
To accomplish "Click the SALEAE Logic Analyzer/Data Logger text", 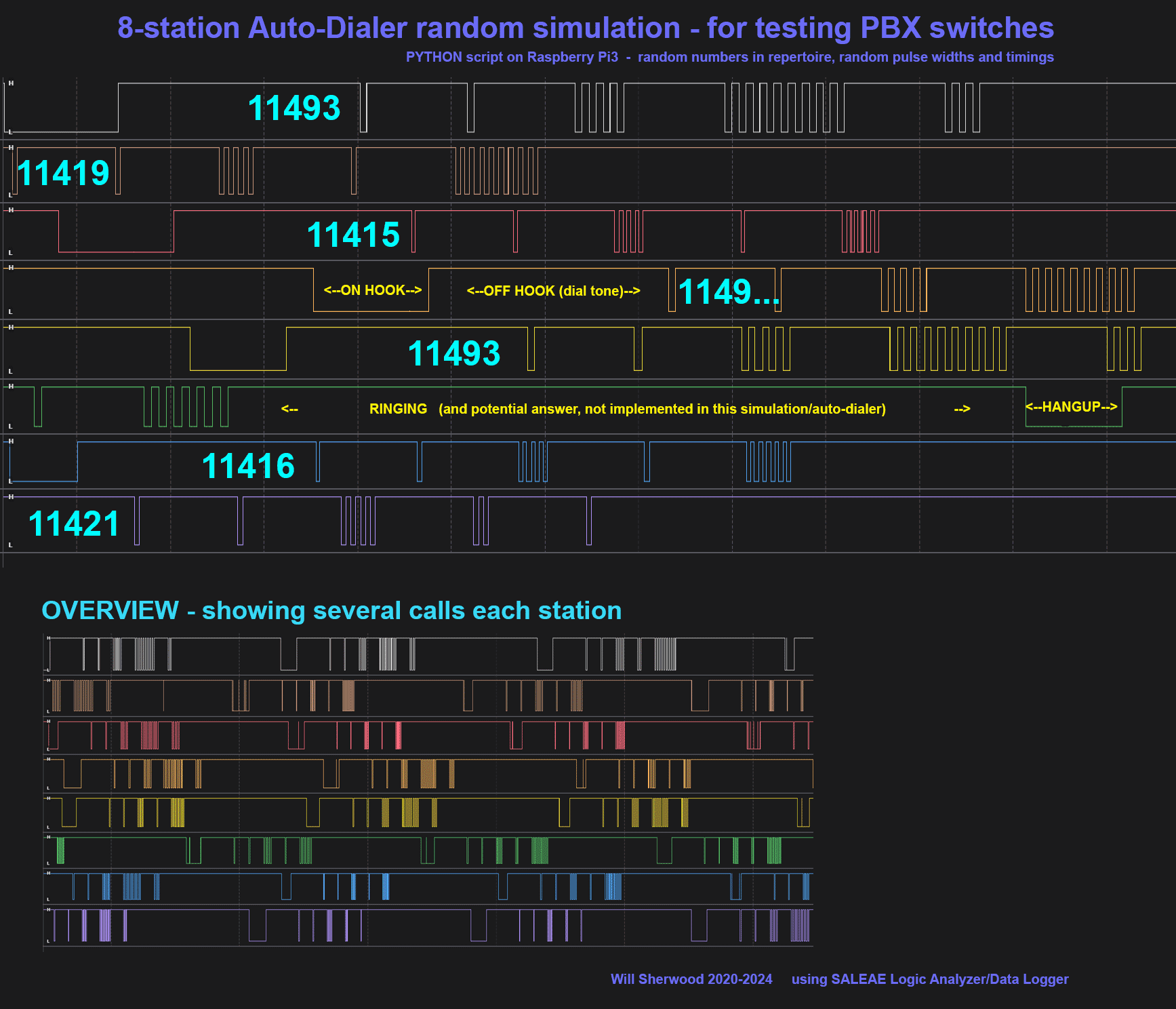I will (929, 979).
